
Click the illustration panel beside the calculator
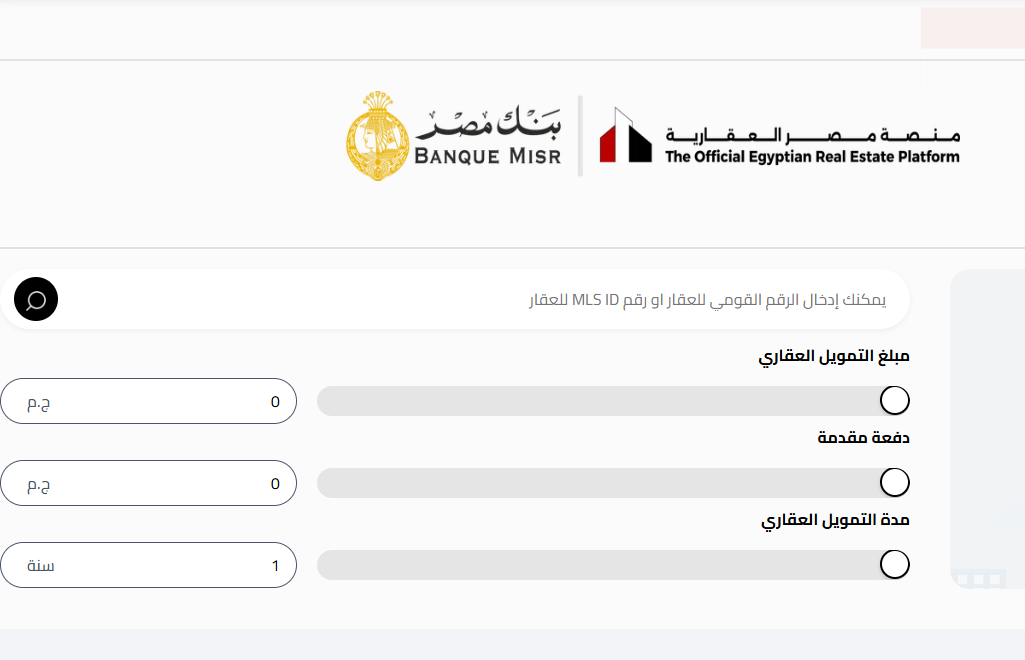[x=987, y=428]
